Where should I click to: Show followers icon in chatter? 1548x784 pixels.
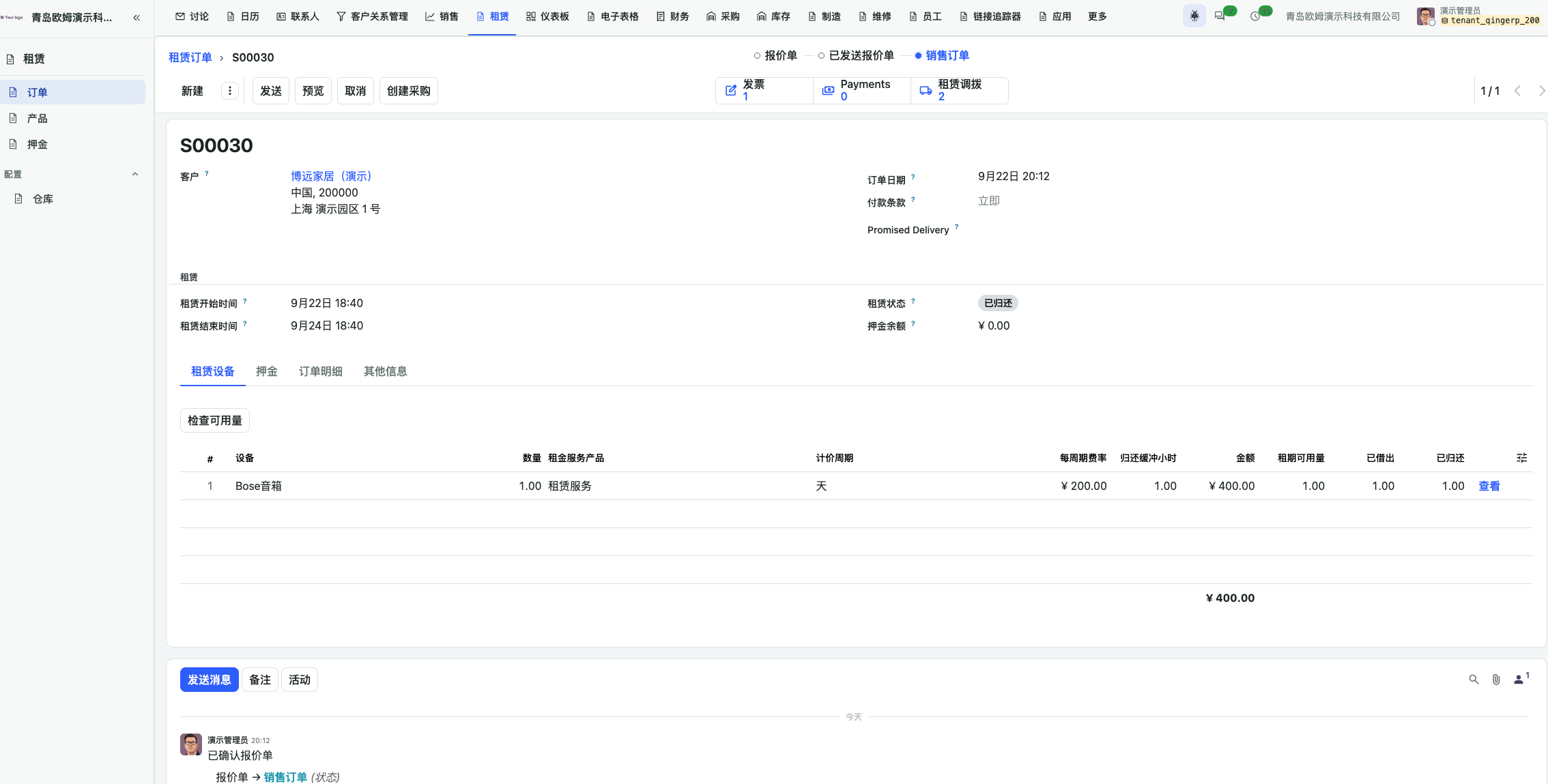pos(1521,679)
